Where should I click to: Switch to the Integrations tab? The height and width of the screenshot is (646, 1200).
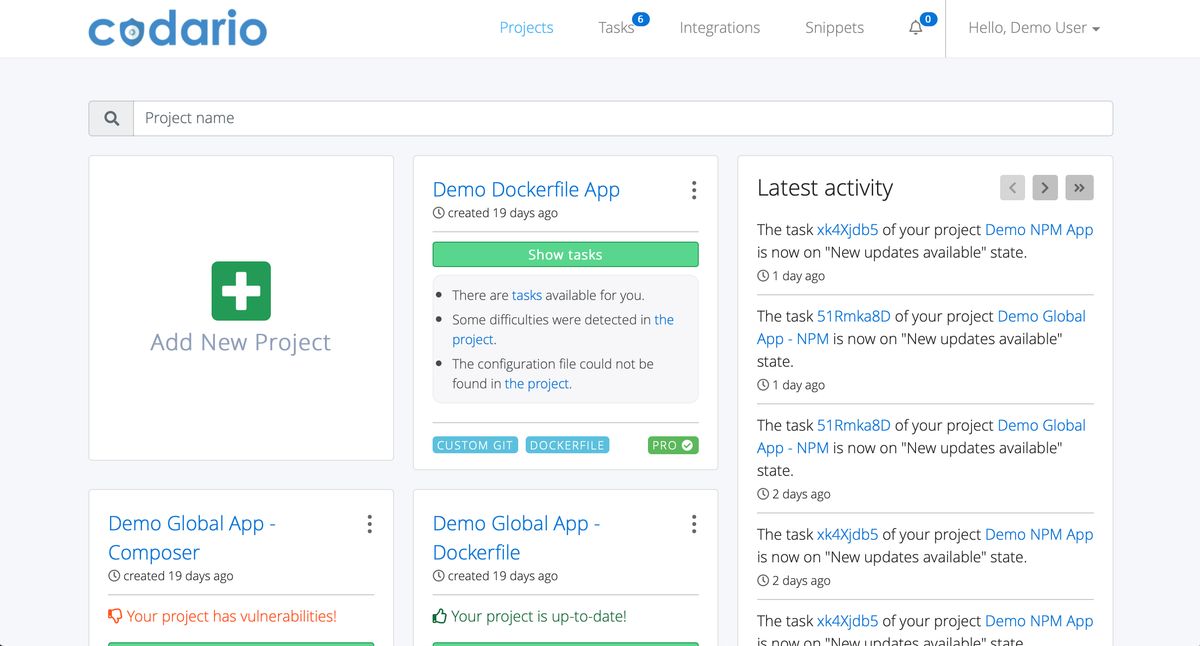tap(720, 27)
